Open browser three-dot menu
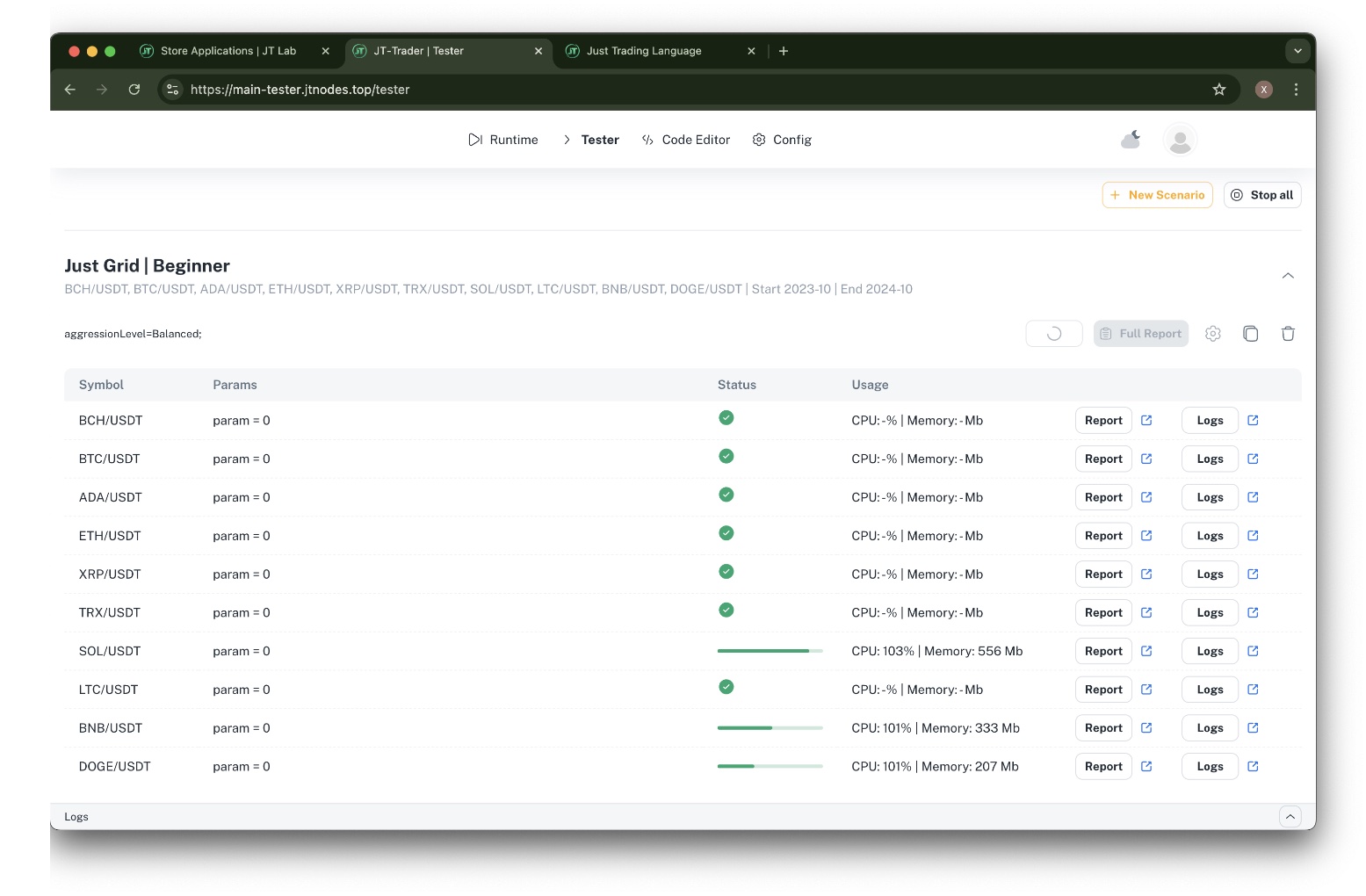This screenshot has height=896, width=1366. tap(1296, 90)
